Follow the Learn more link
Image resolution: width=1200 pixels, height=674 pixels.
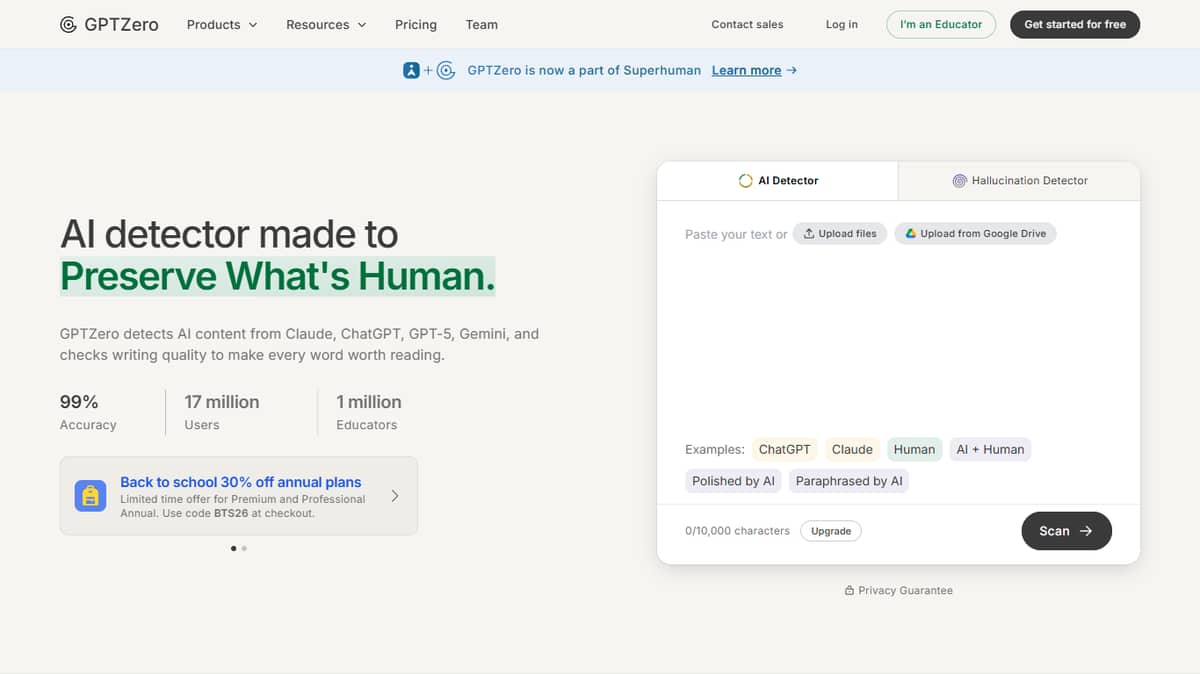[746, 71]
